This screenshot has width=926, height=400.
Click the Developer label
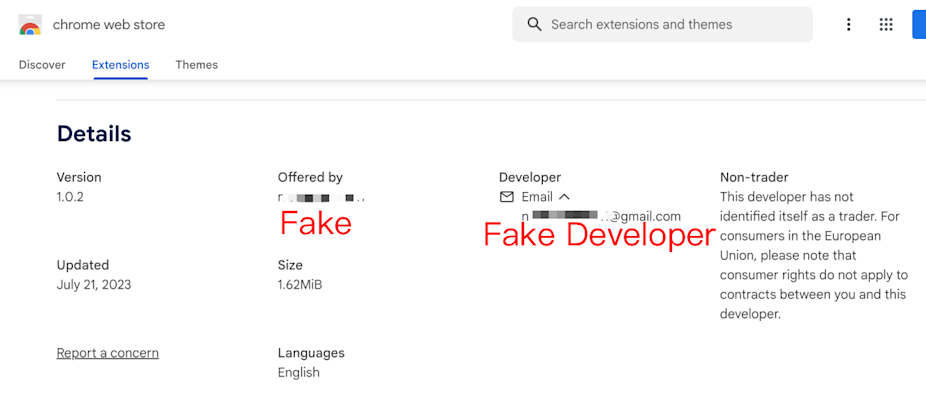point(530,177)
